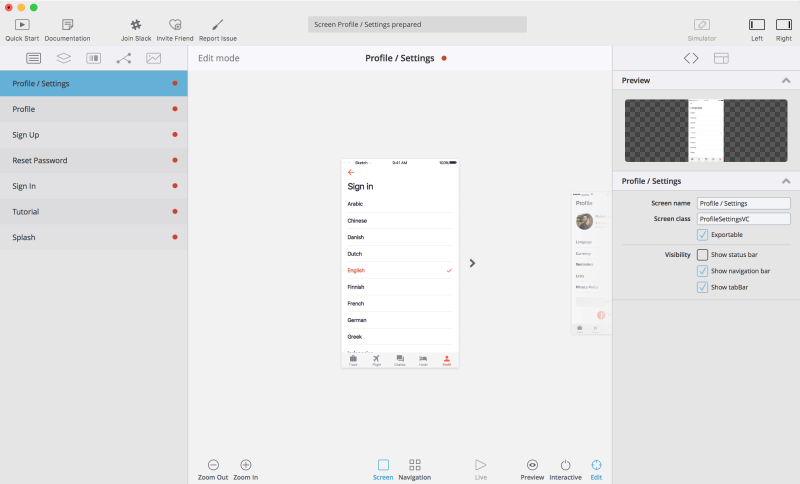Select German language row in mockup
Image resolution: width=800 pixels, height=484 pixels.
pyautogui.click(x=399, y=320)
